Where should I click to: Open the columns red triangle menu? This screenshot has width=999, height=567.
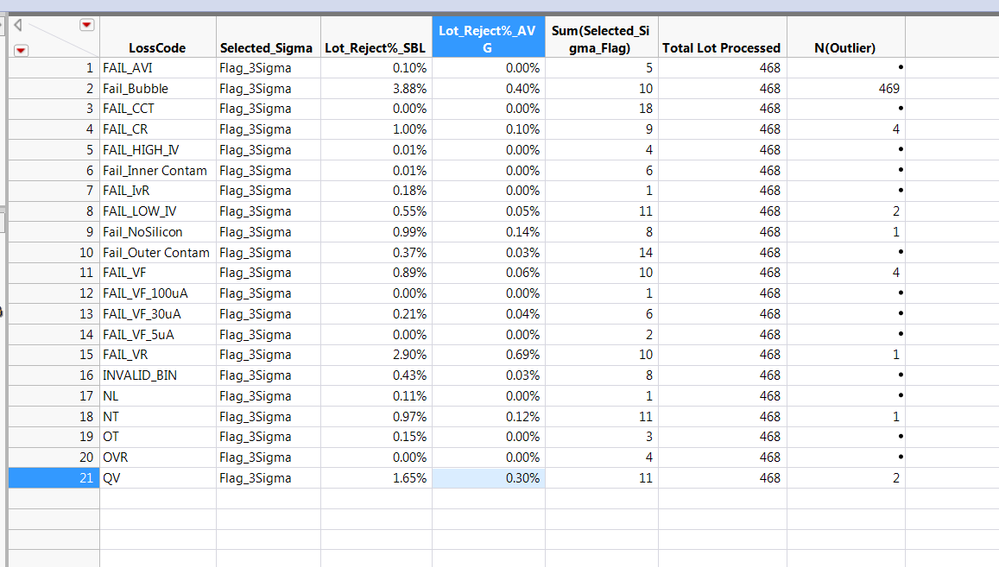(87, 25)
